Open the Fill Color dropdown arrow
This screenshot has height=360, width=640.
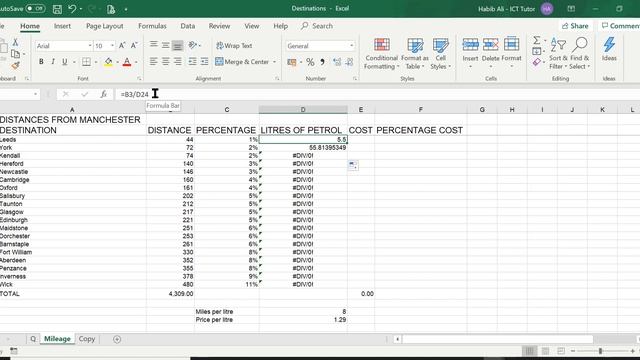coord(117,62)
